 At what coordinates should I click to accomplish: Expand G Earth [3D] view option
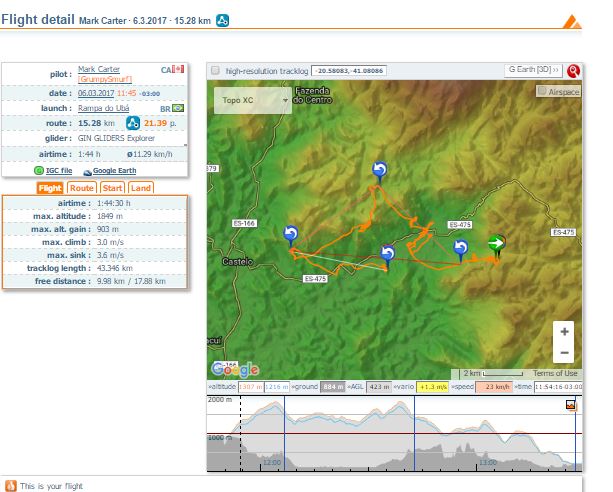point(533,70)
